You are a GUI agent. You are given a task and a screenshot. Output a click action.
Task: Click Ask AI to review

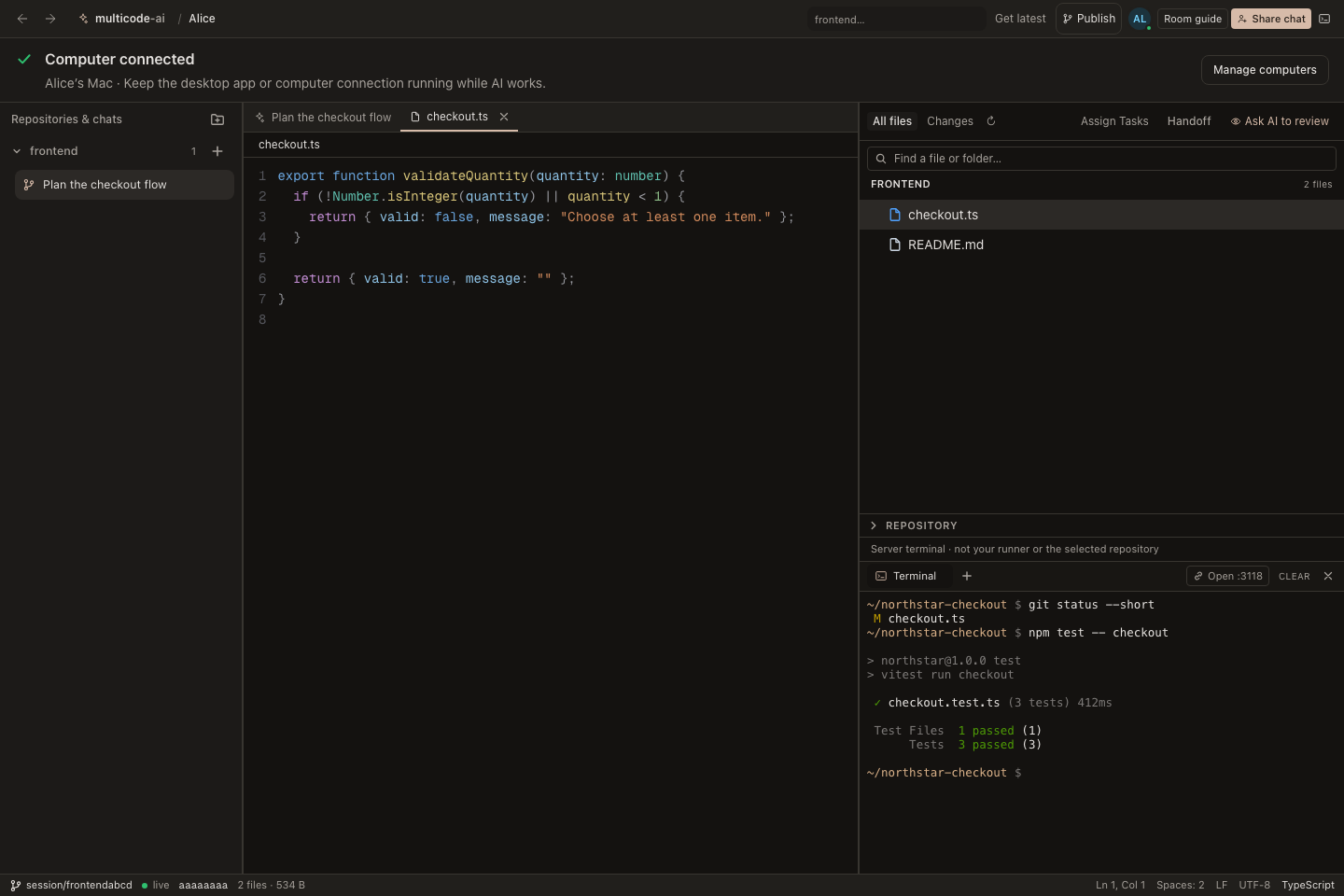[1280, 121]
